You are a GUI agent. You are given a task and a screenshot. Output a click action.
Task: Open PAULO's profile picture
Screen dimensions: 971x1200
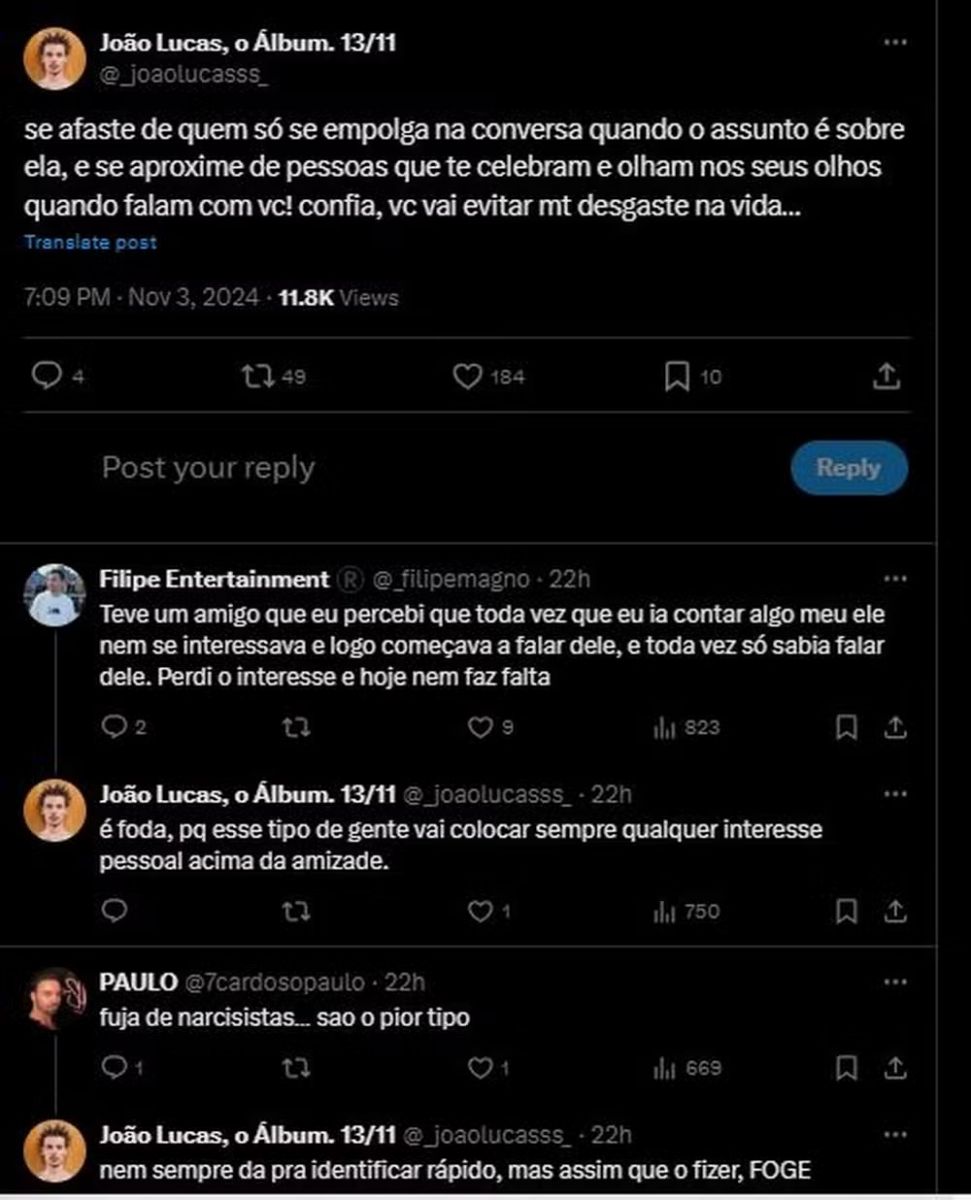coord(54,998)
